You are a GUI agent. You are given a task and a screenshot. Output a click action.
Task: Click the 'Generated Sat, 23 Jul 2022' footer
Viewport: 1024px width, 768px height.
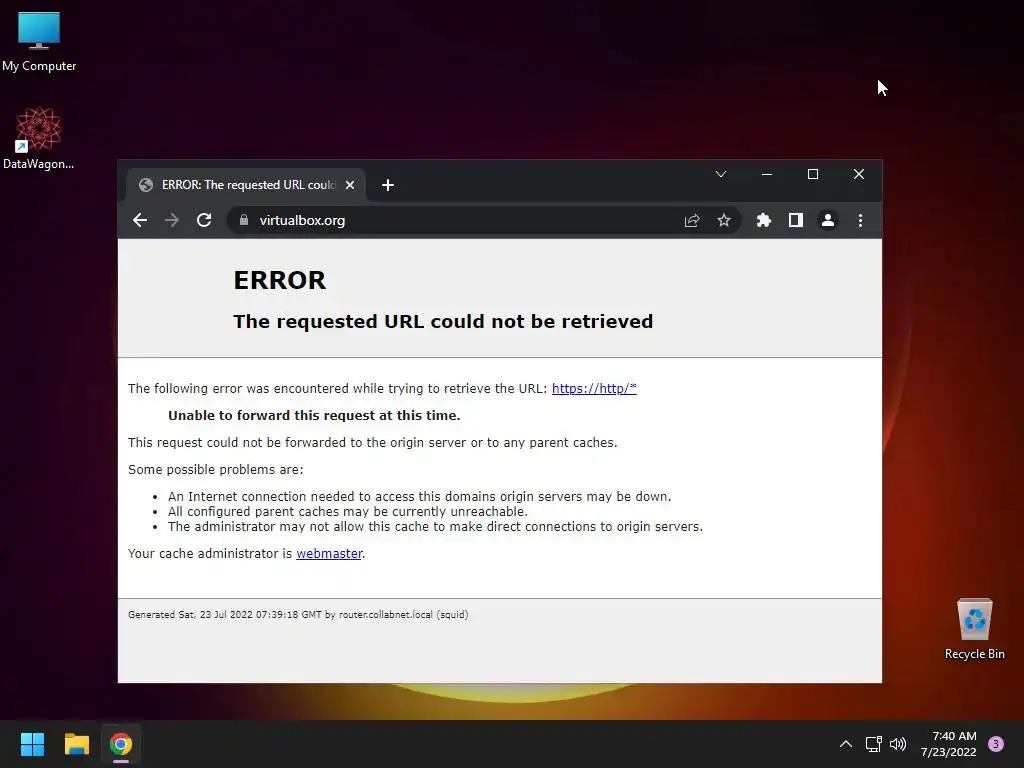298,615
